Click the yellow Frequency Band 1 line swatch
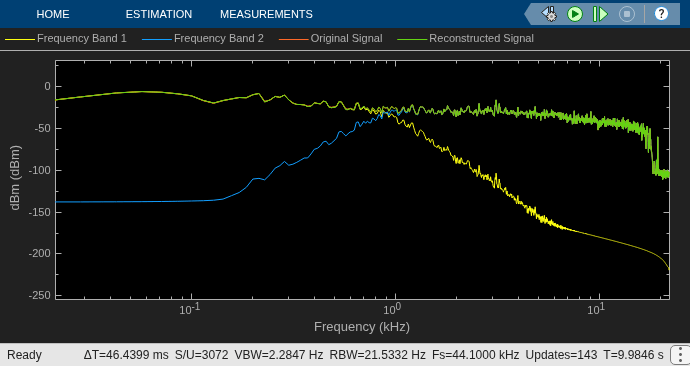Viewport: 690px width, 366px height. click(x=20, y=39)
